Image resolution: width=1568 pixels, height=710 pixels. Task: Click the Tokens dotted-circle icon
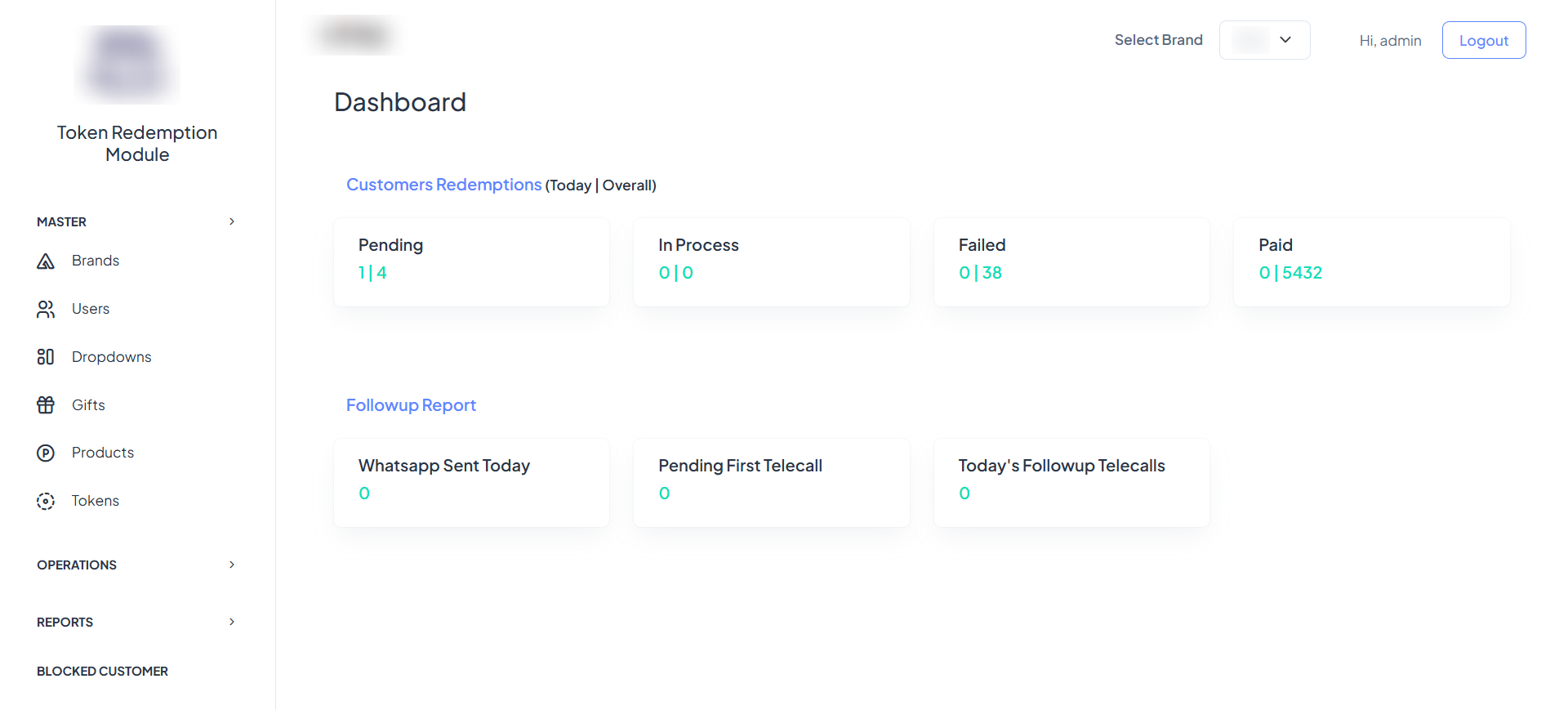coord(46,501)
